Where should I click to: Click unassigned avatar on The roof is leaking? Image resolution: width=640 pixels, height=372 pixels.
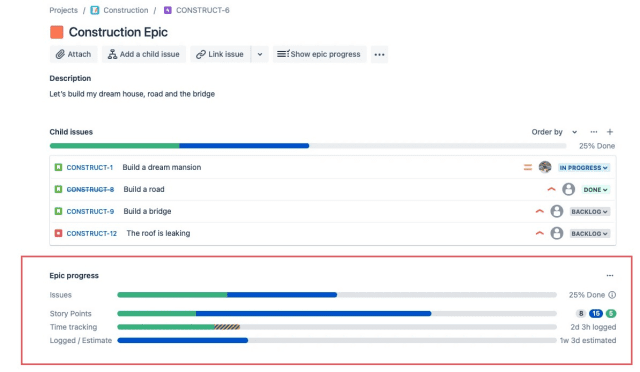click(557, 233)
